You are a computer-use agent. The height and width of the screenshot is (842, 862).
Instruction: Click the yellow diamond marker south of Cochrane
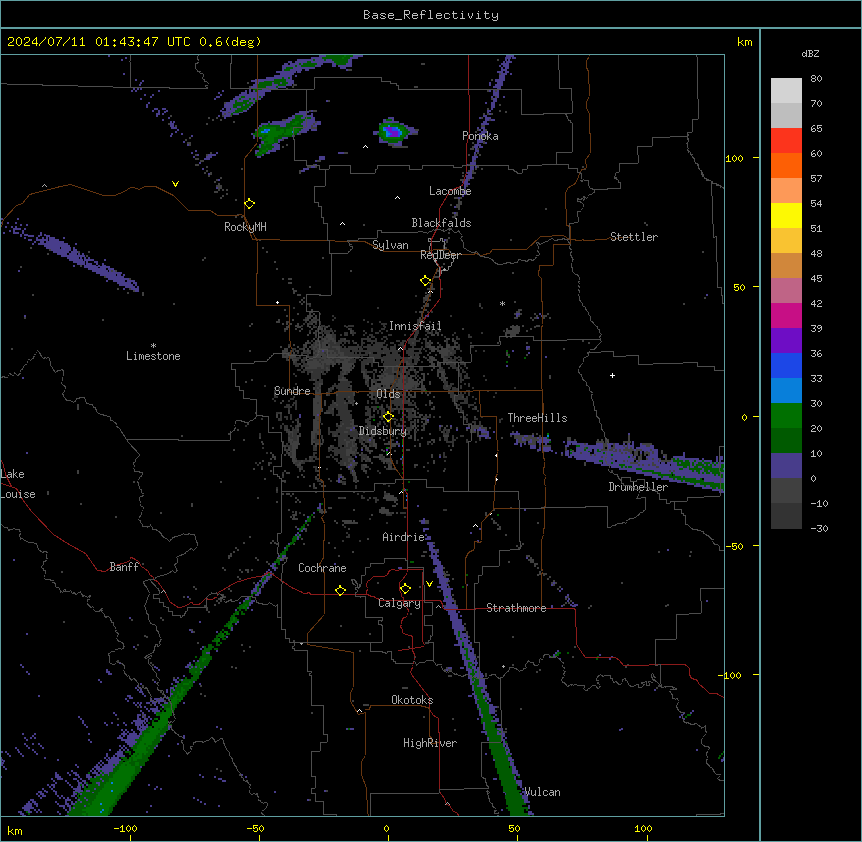coord(340,590)
